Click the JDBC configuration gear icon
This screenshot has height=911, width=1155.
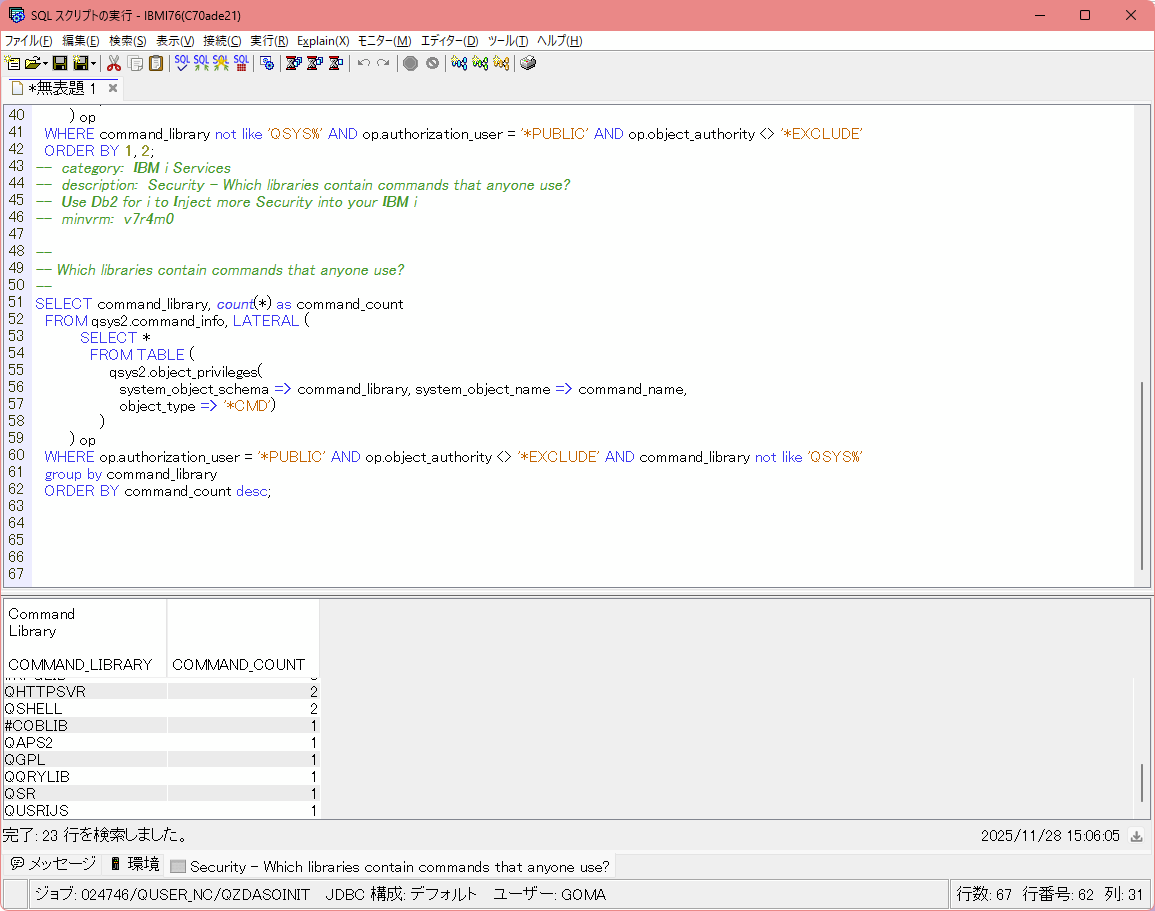[267, 63]
